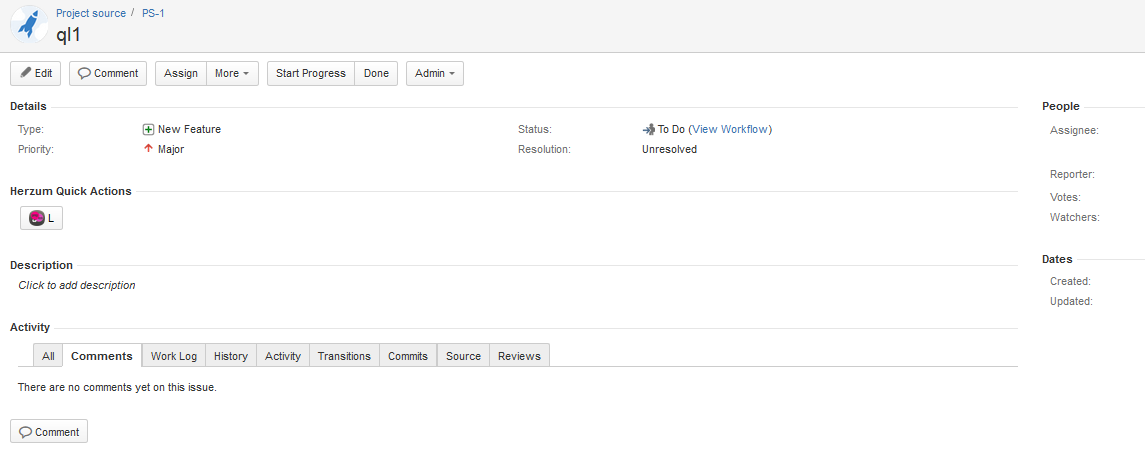Mark issue as Done

pyautogui.click(x=376, y=74)
